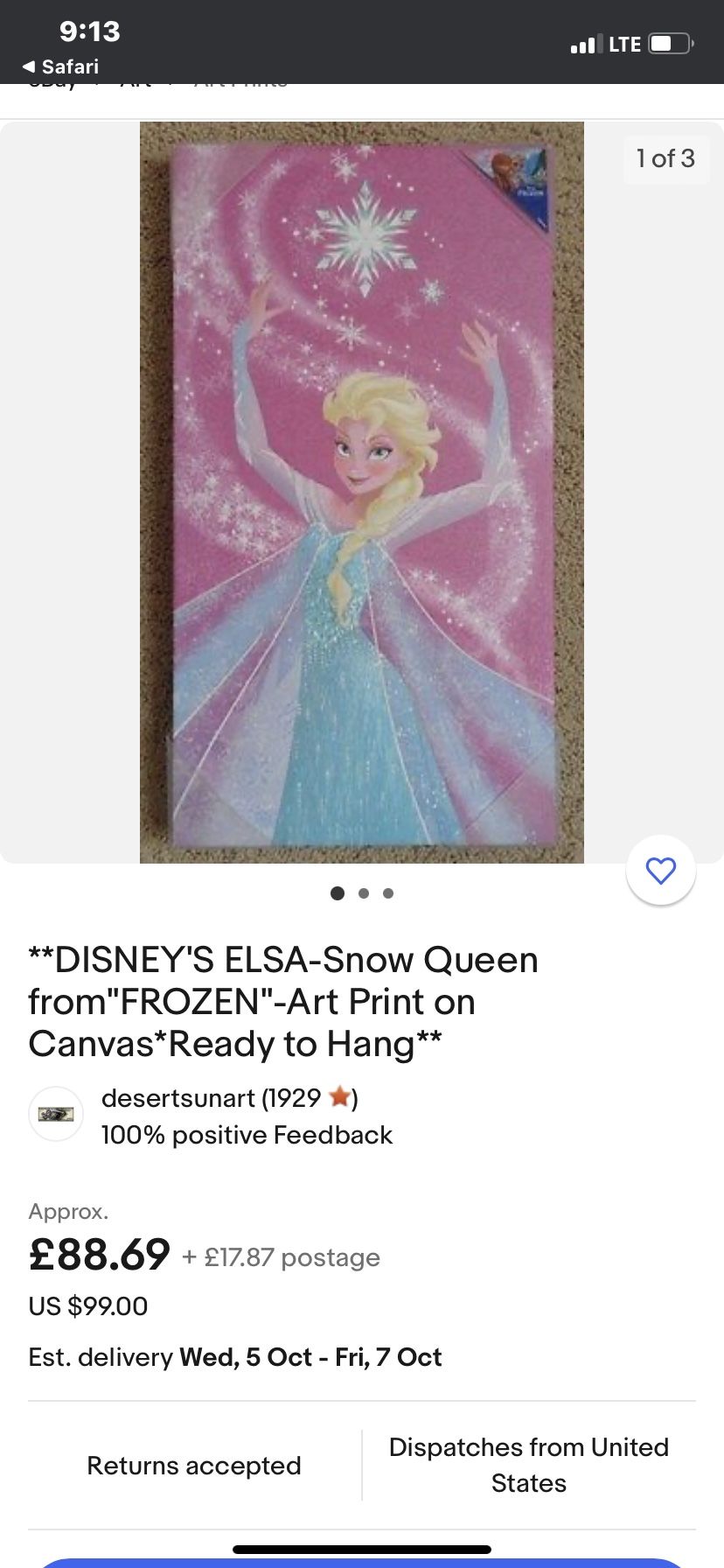Tap the £17.87 postage details

[281, 1257]
